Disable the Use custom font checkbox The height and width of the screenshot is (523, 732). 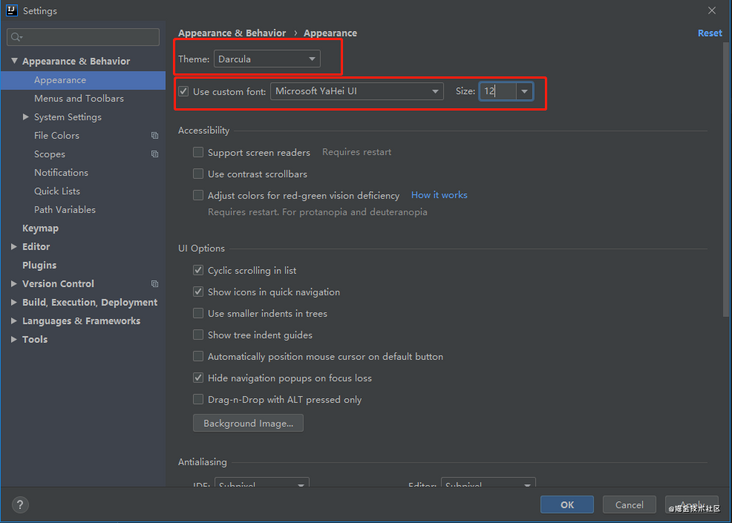183,92
